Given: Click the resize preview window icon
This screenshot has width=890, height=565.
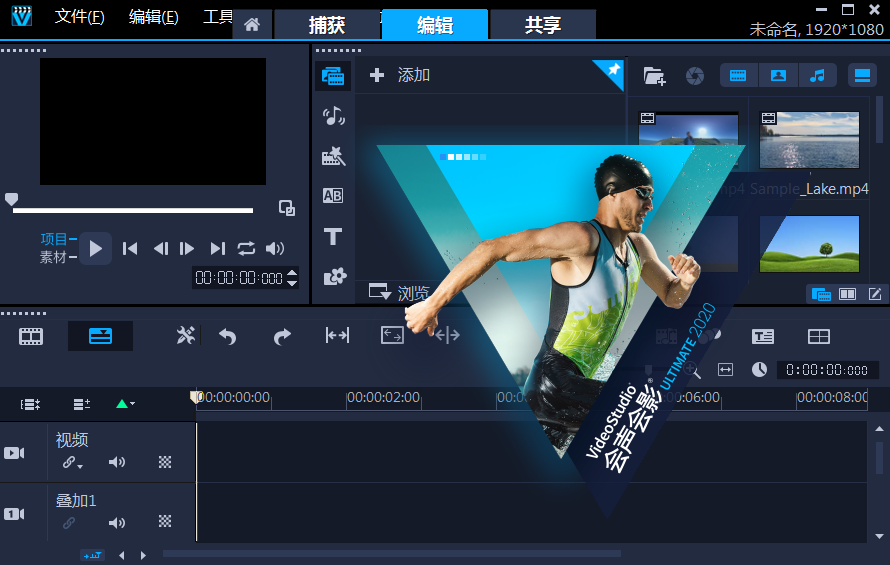Looking at the screenshot, I should coord(287,208).
